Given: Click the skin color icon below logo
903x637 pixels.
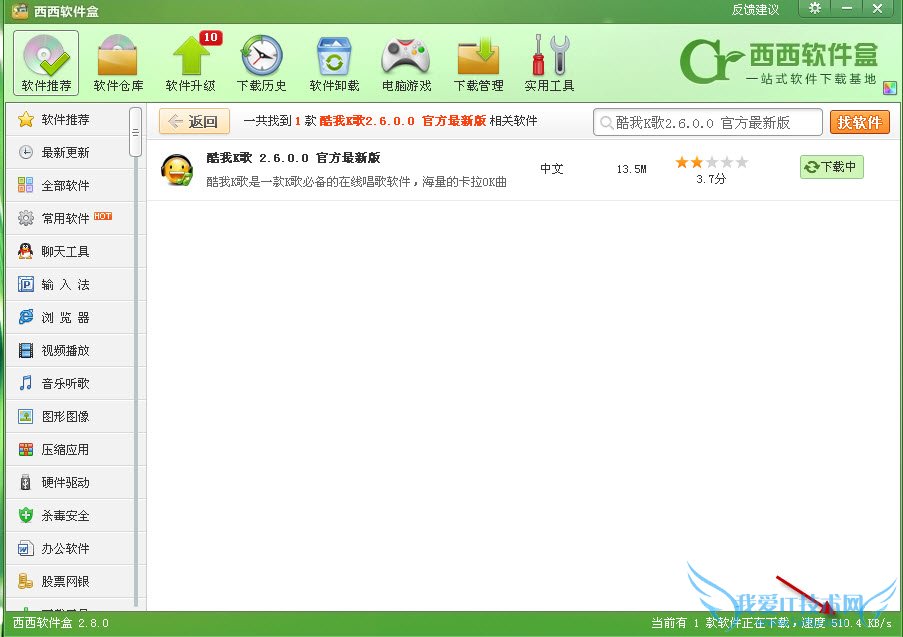Looking at the screenshot, I should coord(890,88).
